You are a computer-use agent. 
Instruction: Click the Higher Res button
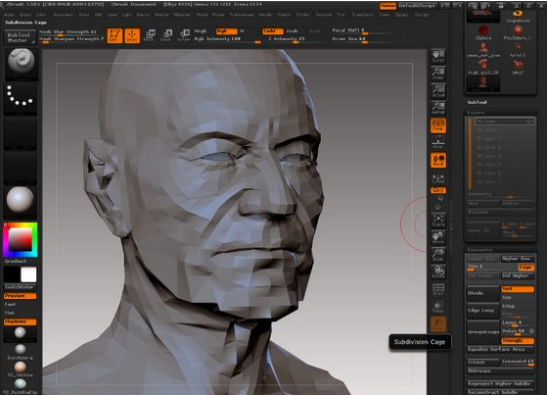518,259
